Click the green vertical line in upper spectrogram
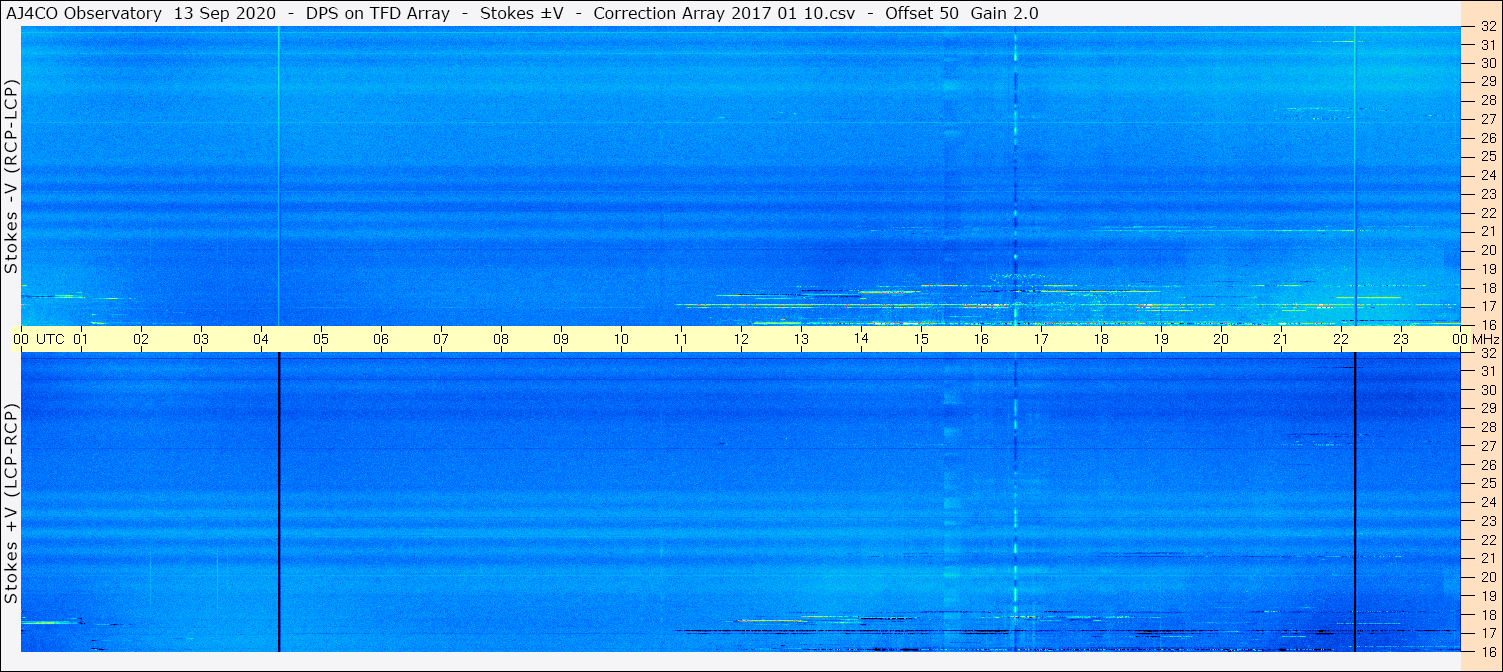The width and height of the screenshot is (1503, 672). (278, 175)
